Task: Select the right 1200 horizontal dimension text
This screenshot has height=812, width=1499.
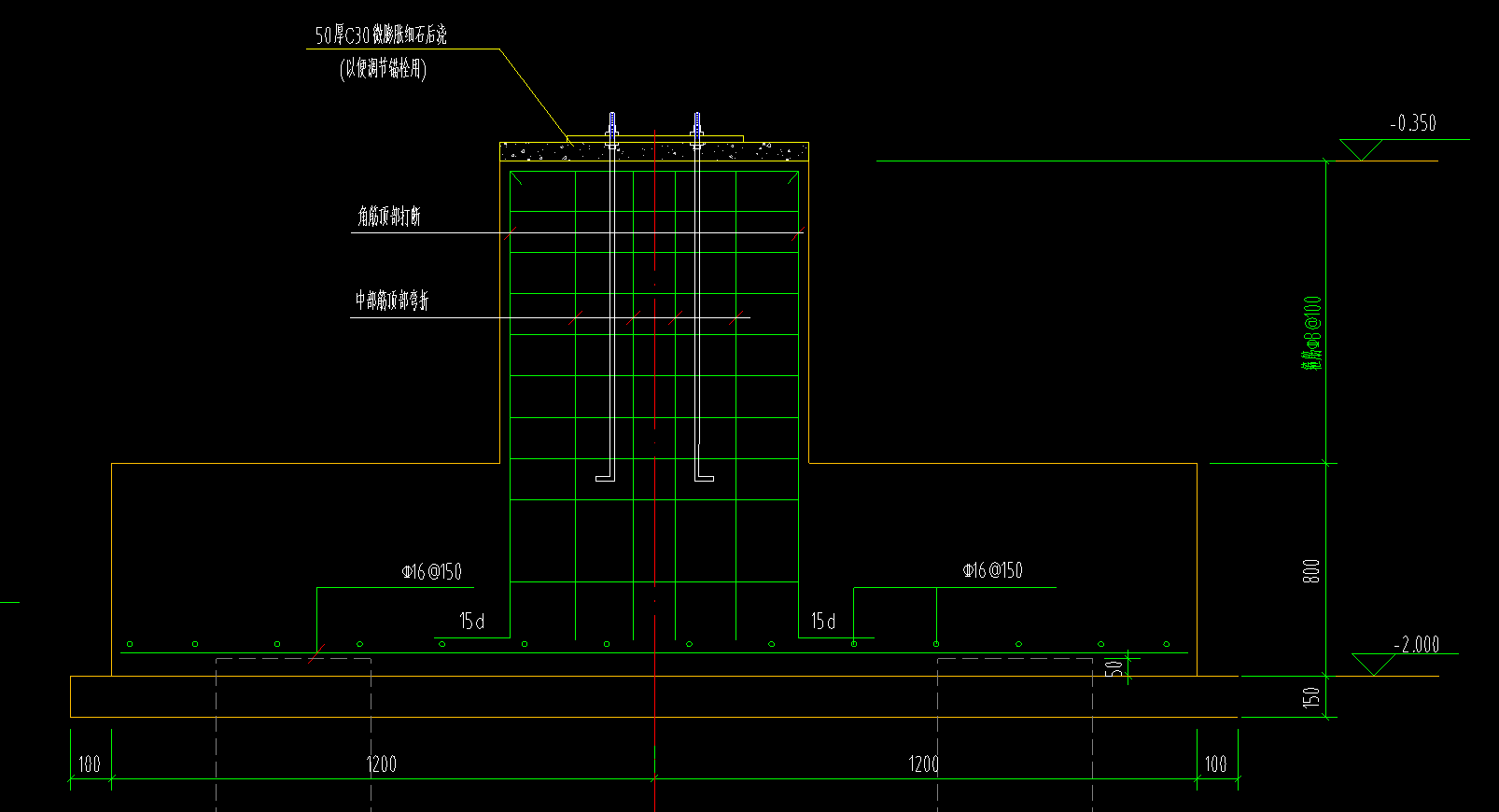Action: tap(924, 764)
